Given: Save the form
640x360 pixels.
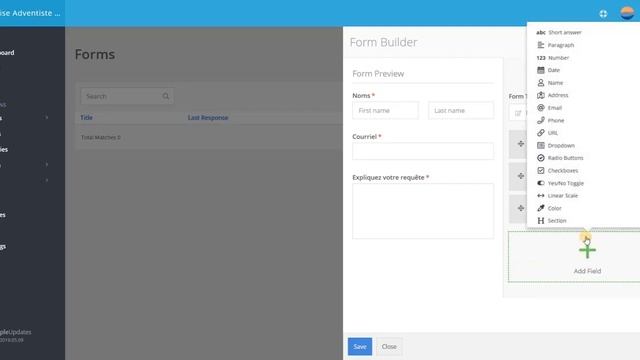Looking at the screenshot, I should (x=360, y=347).
